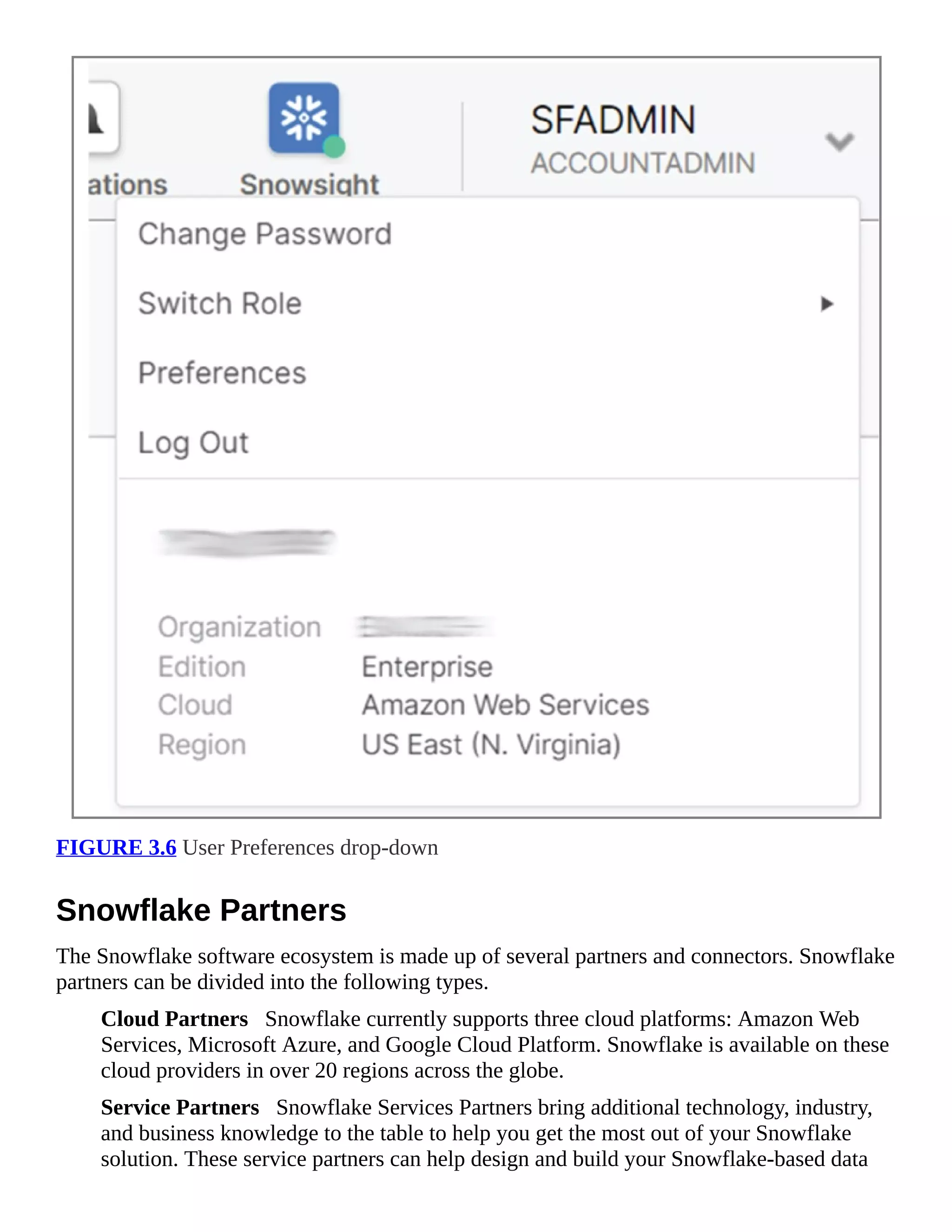
Task: Click the Snowsight label text
Action: (x=309, y=185)
